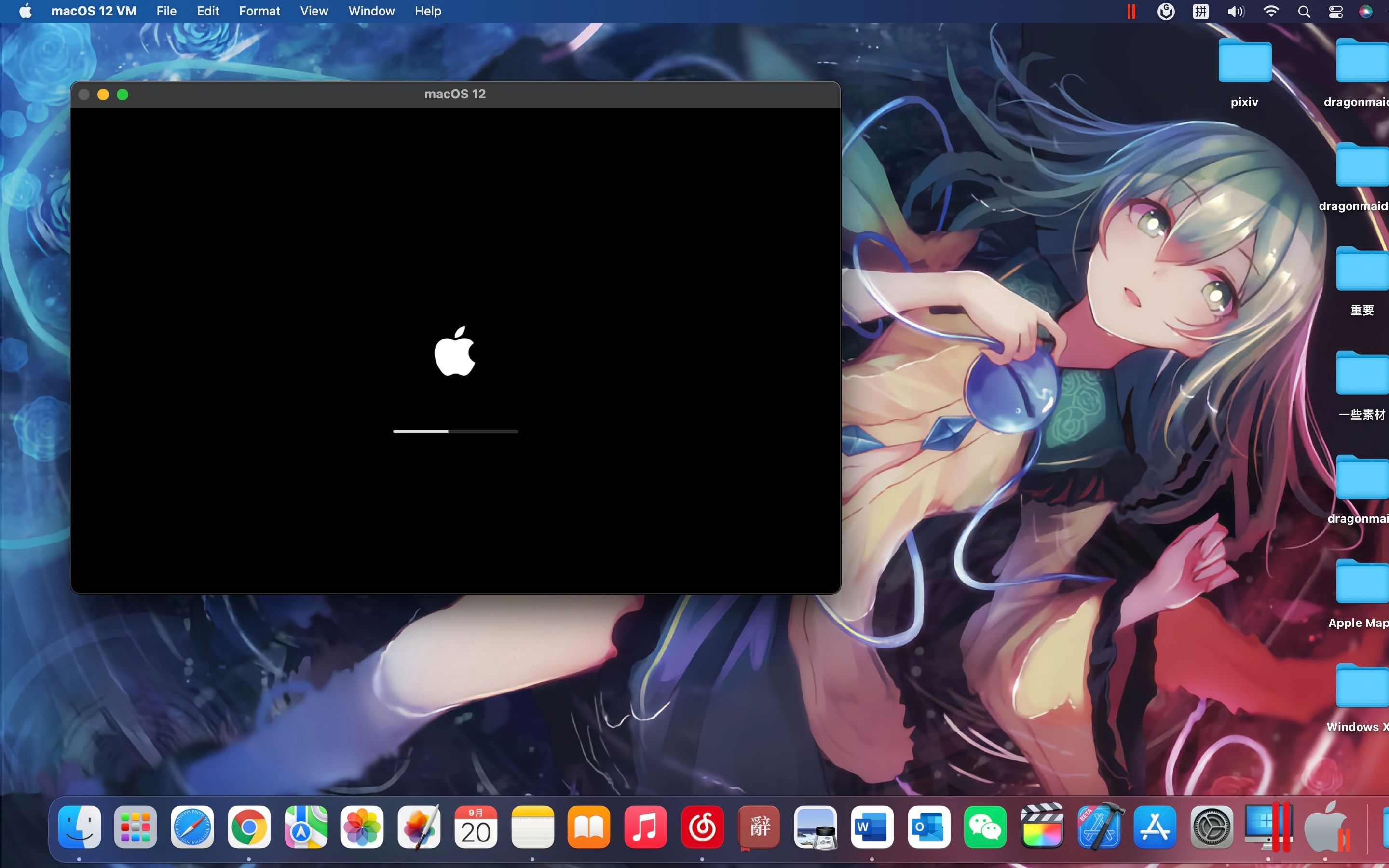Image resolution: width=1389 pixels, height=868 pixels.
Task: Open Notes from the Dock
Action: coord(532,827)
